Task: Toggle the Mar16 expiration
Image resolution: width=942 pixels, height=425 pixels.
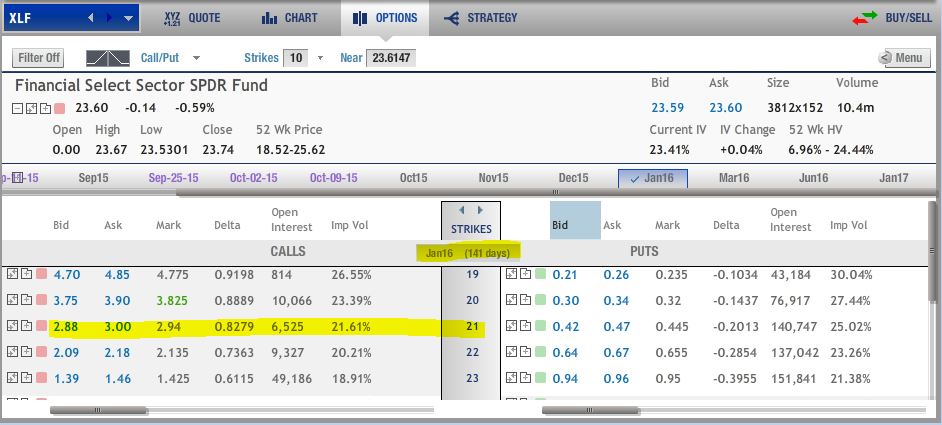Action: pyautogui.click(x=734, y=178)
